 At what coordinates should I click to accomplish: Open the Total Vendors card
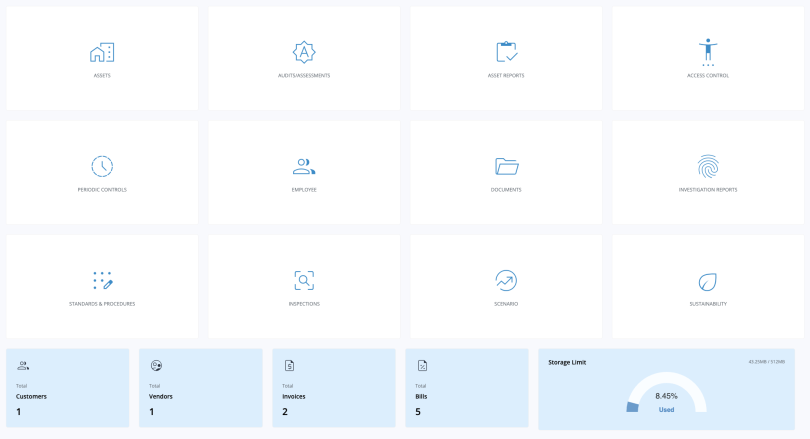pyautogui.click(x=200, y=388)
